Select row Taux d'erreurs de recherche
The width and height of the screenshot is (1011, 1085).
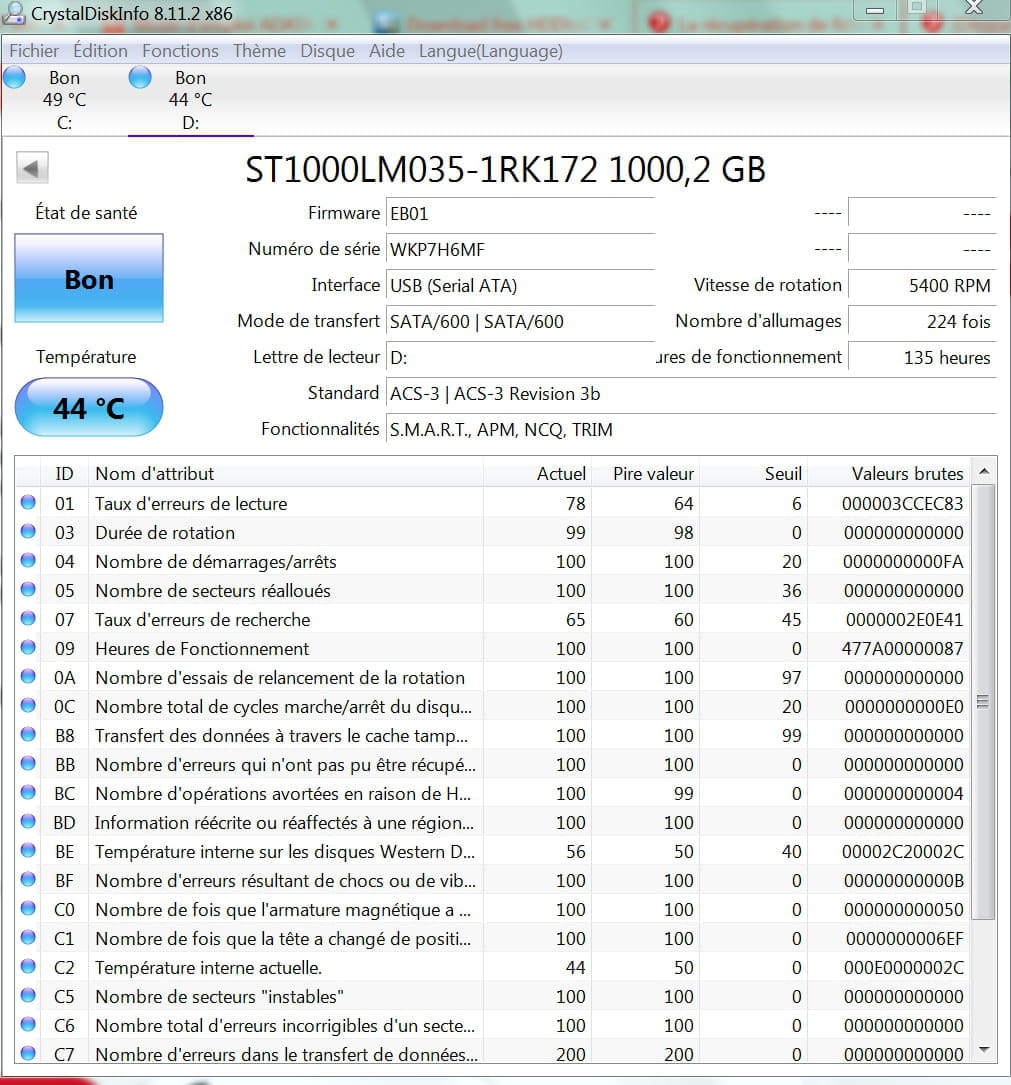click(x=492, y=619)
